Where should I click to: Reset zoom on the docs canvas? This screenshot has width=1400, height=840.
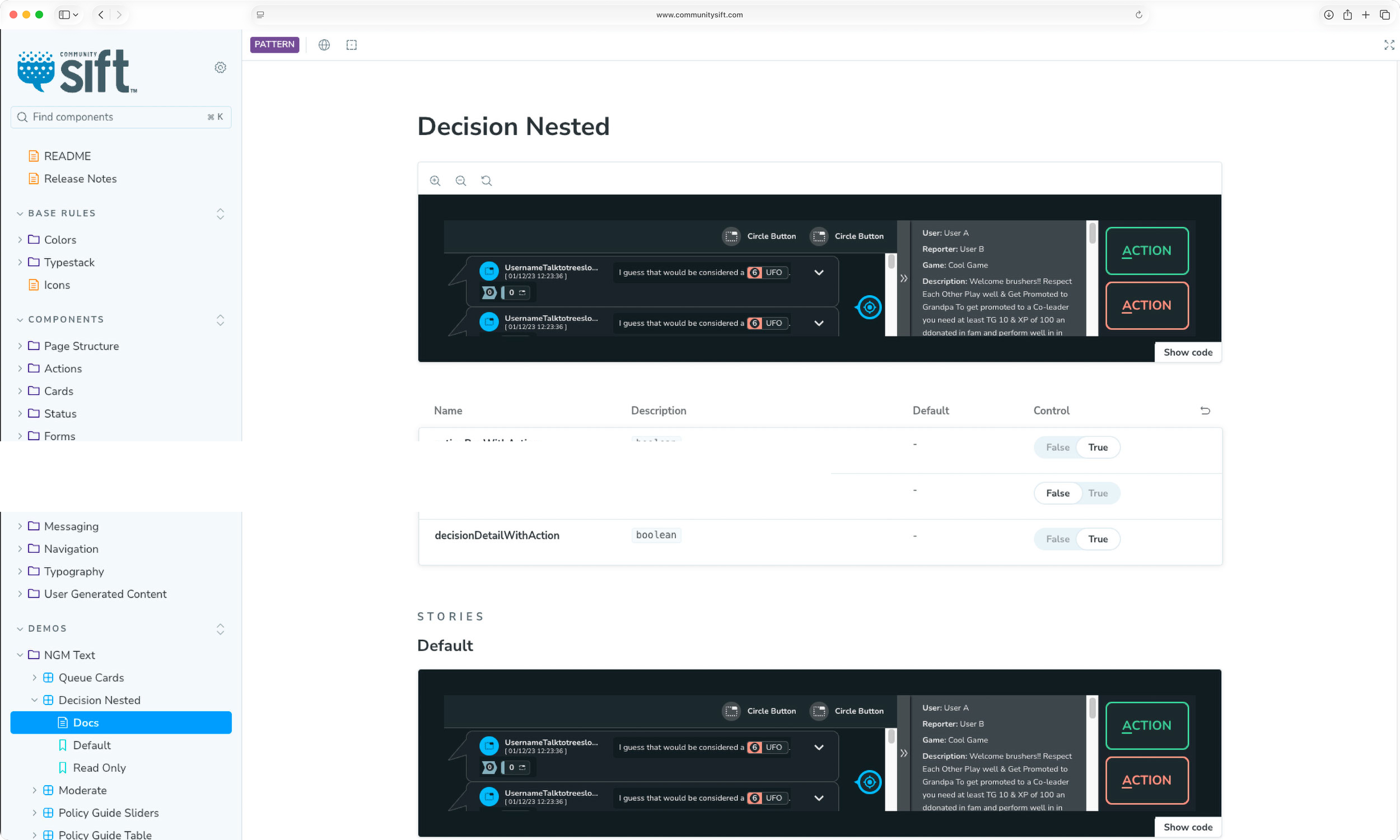coord(487,180)
